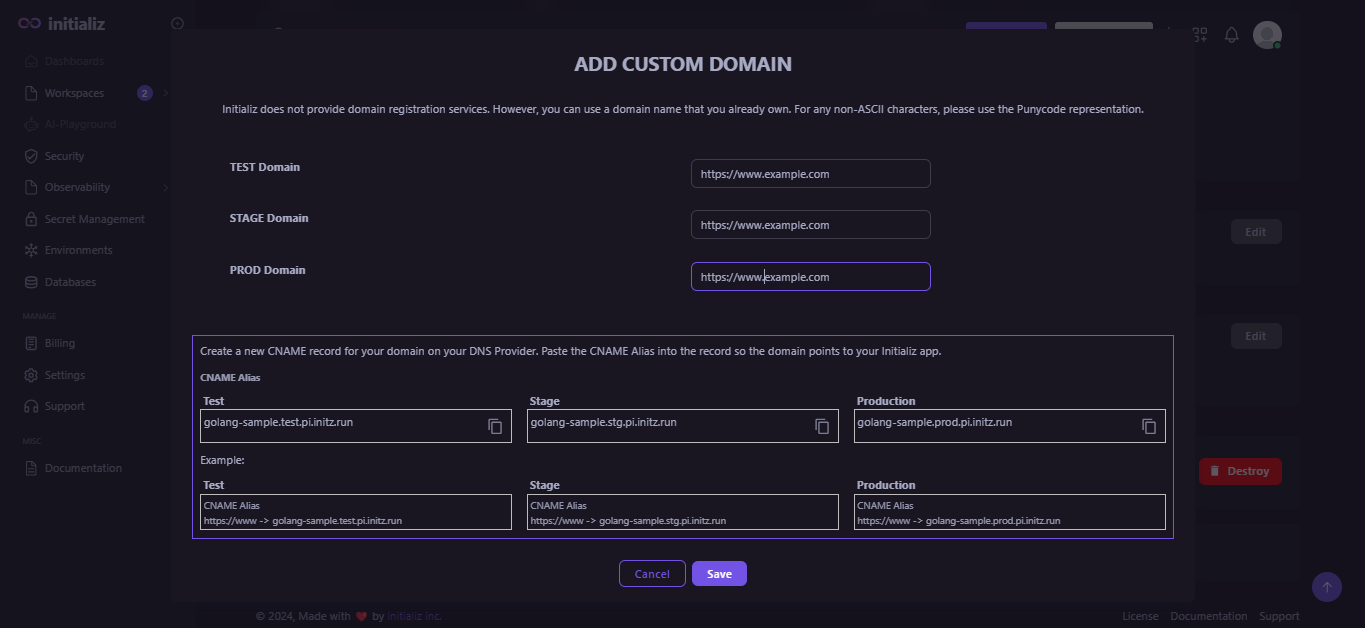This screenshot has width=1365, height=628.
Task: Click the Databases sidebar icon
Action: (31, 282)
